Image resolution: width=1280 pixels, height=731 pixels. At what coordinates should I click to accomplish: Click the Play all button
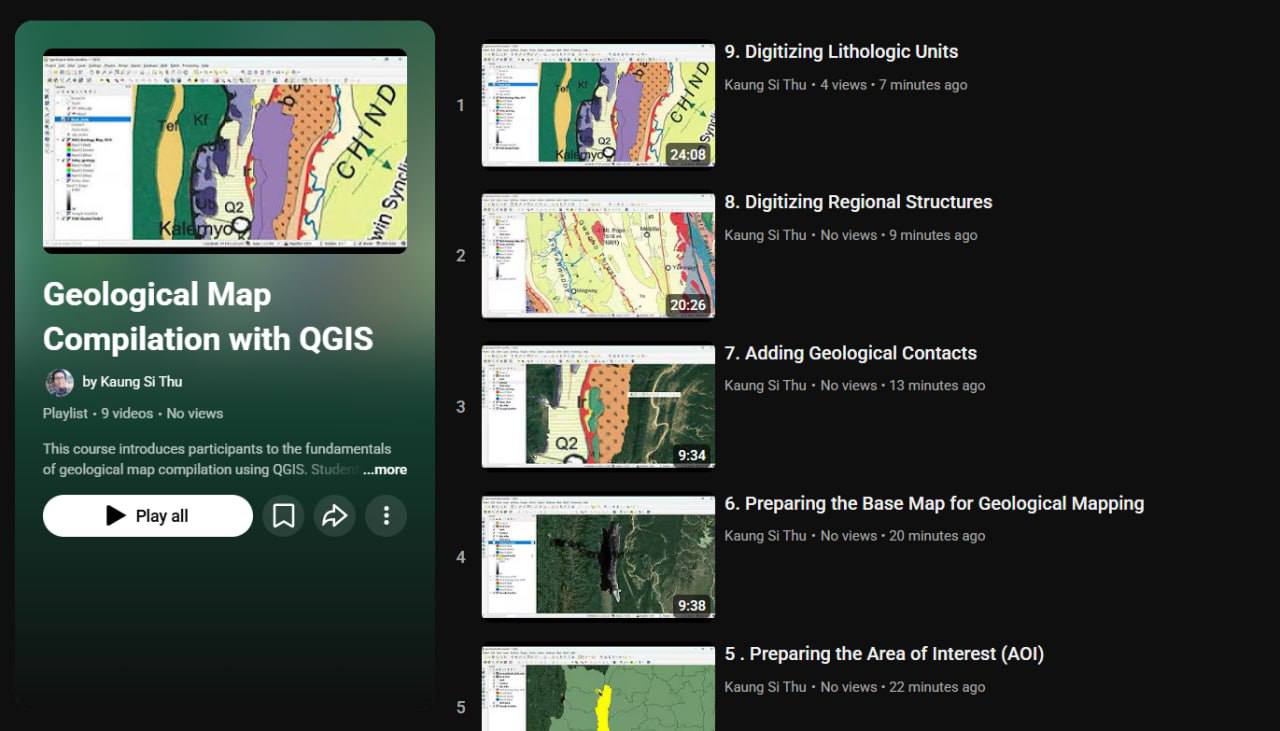click(148, 516)
